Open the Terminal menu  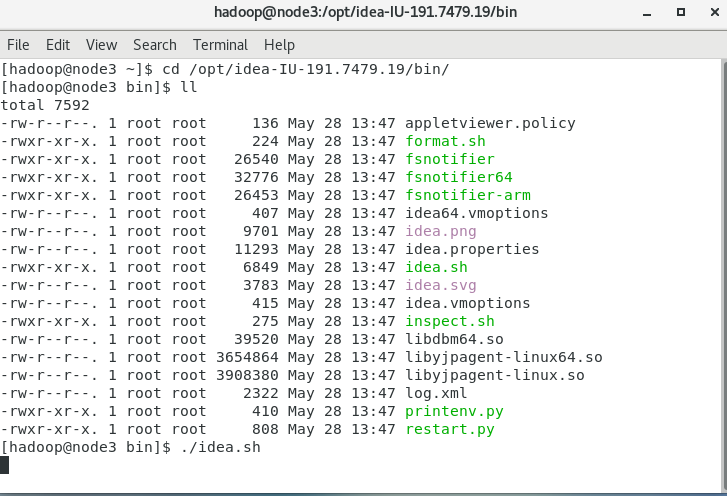pyautogui.click(x=220, y=45)
